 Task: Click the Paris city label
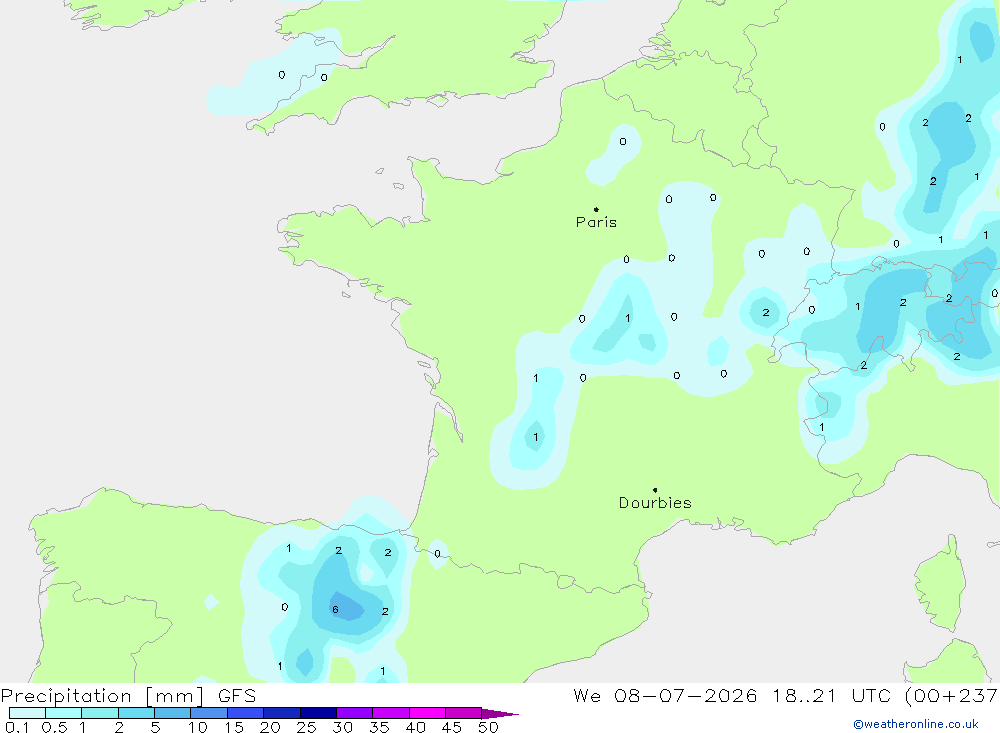(596, 222)
